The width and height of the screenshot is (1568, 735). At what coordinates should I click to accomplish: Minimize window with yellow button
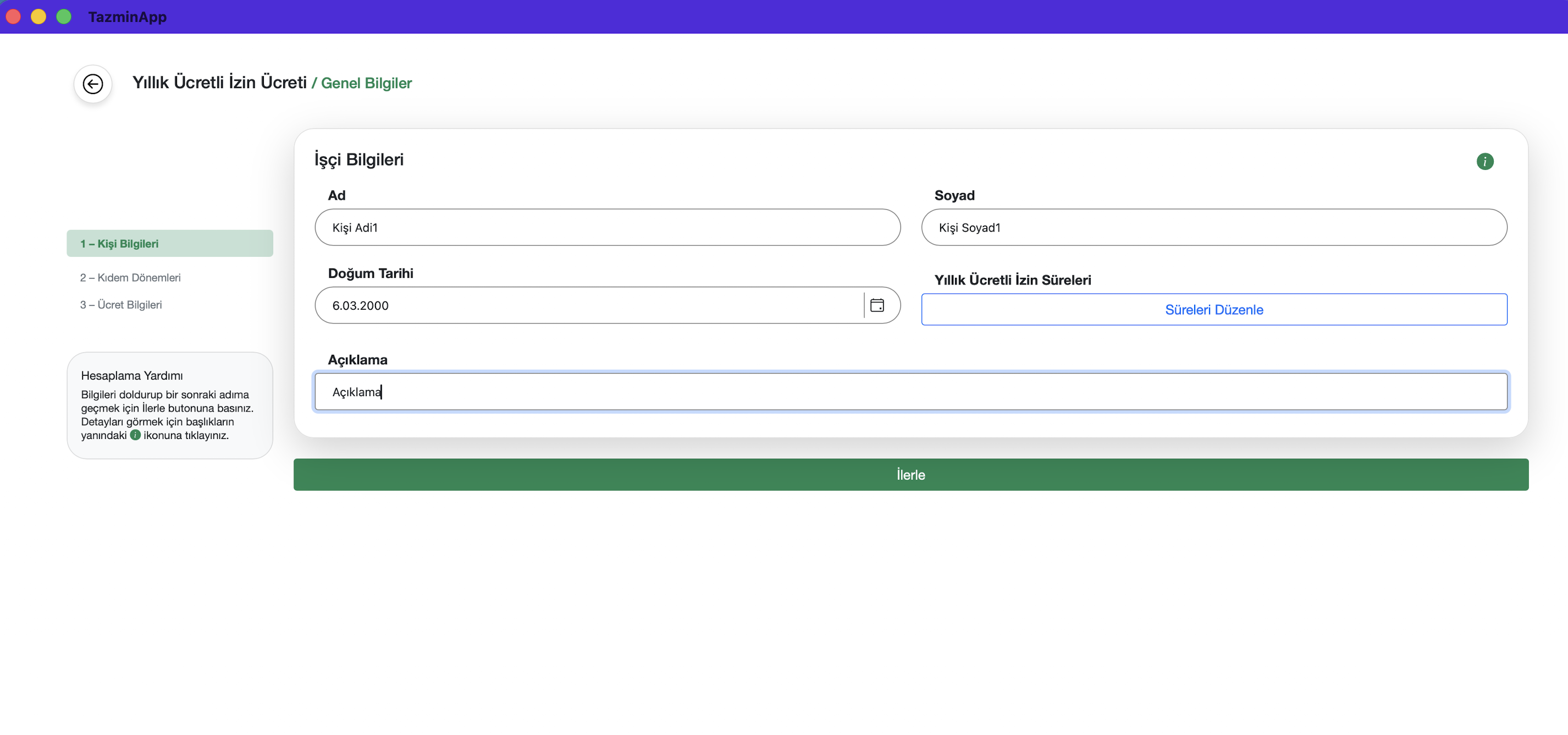pos(38,17)
